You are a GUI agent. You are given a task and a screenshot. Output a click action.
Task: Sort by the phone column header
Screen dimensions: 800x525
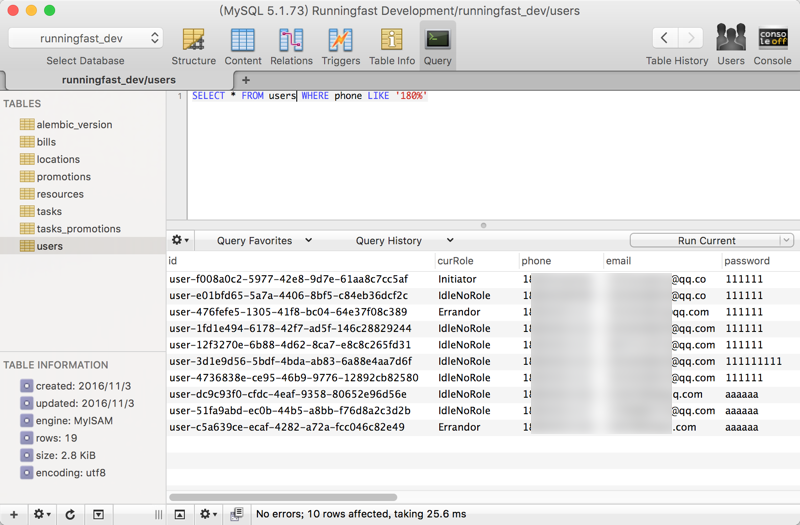561,261
